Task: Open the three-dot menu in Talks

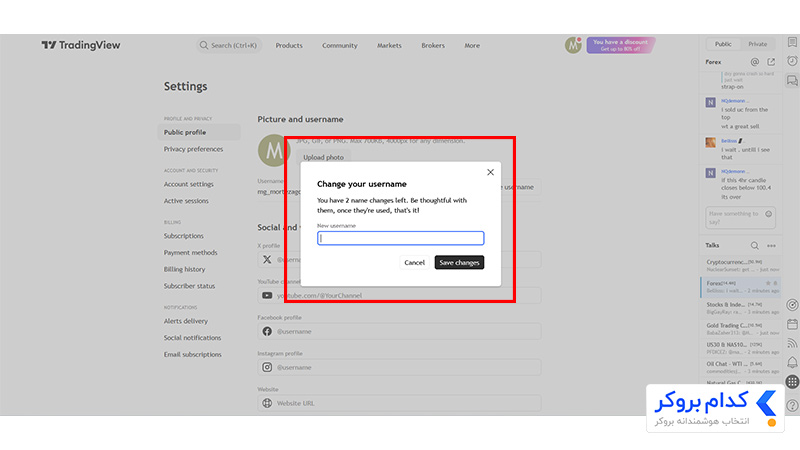Action: pyautogui.click(x=771, y=245)
